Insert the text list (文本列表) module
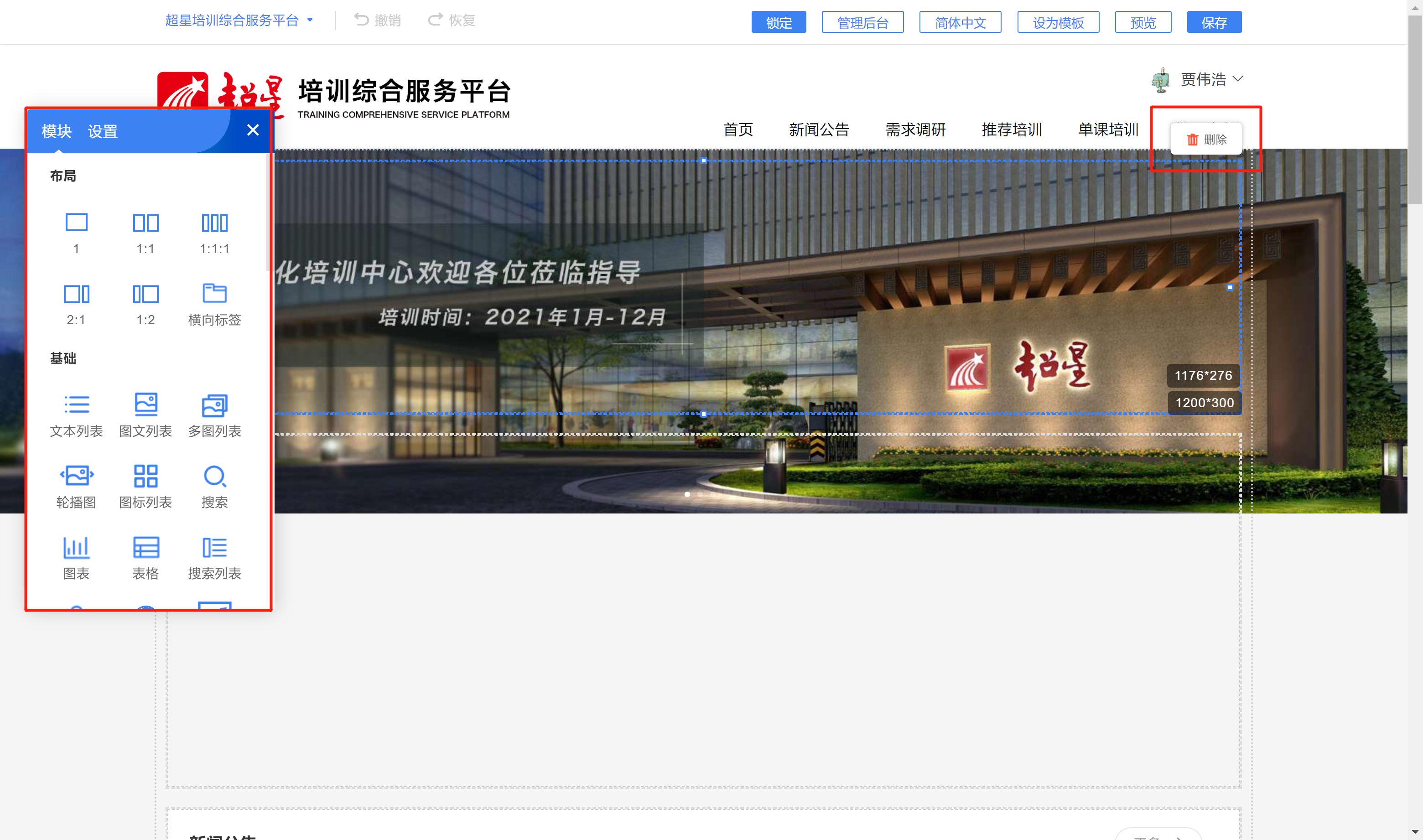 [77, 404]
